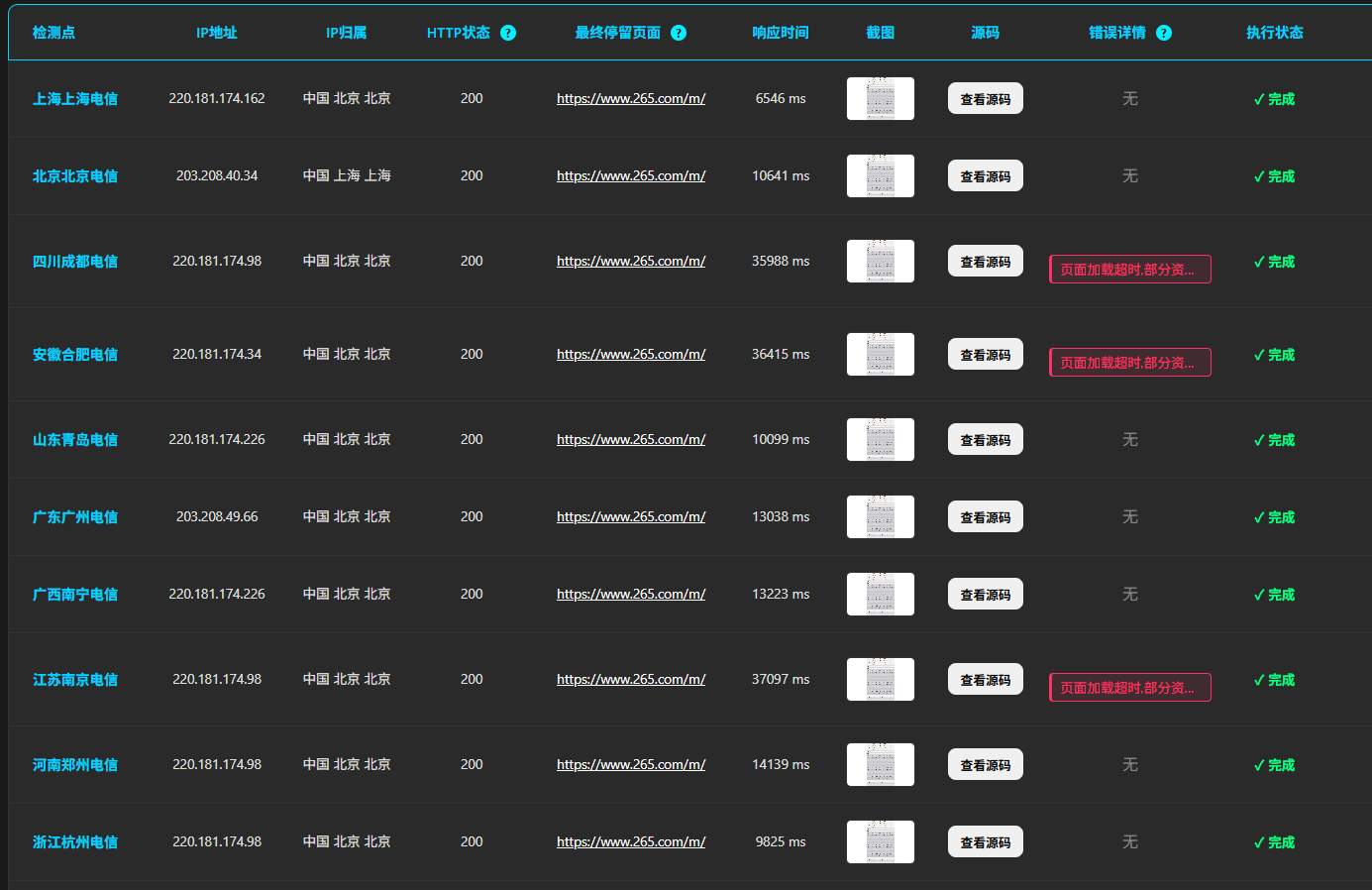Image resolution: width=1372 pixels, height=890 pixels.
Task: Click the 响应时间 column header
Action: 780,33
